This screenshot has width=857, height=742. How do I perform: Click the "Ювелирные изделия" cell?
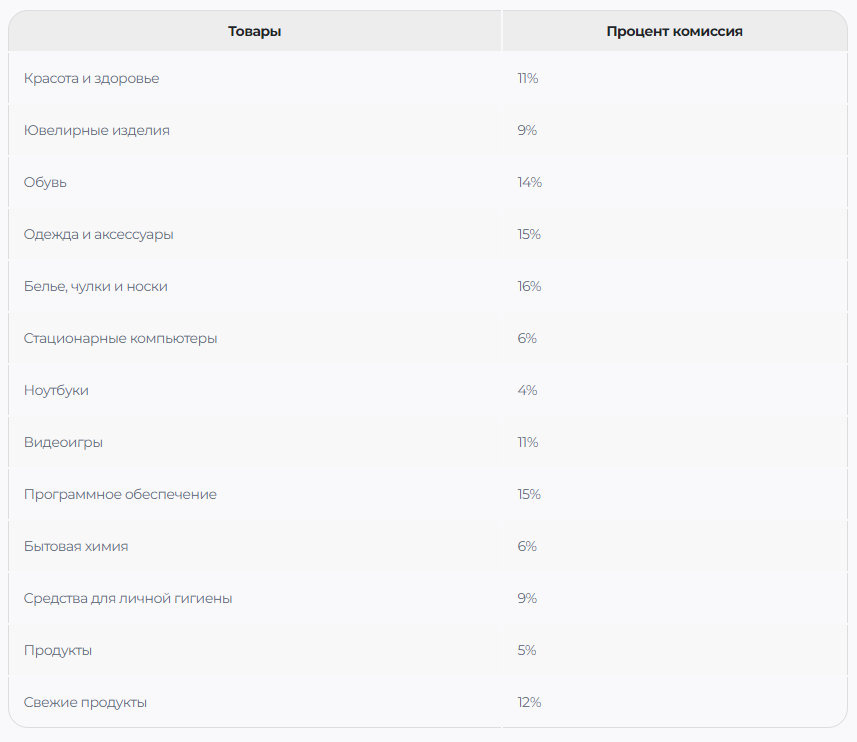click(97, 131)
